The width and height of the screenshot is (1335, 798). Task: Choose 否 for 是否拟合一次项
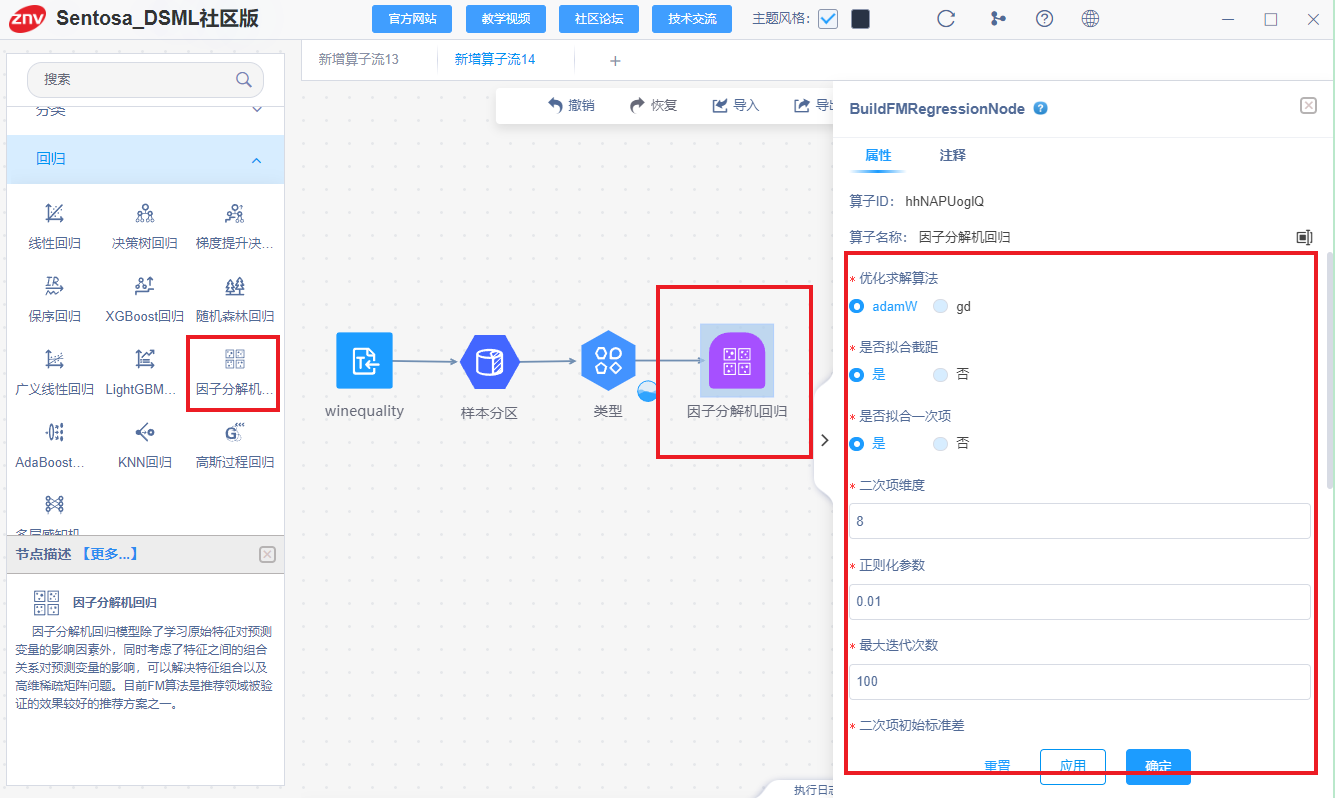click(x=940, y=443)
